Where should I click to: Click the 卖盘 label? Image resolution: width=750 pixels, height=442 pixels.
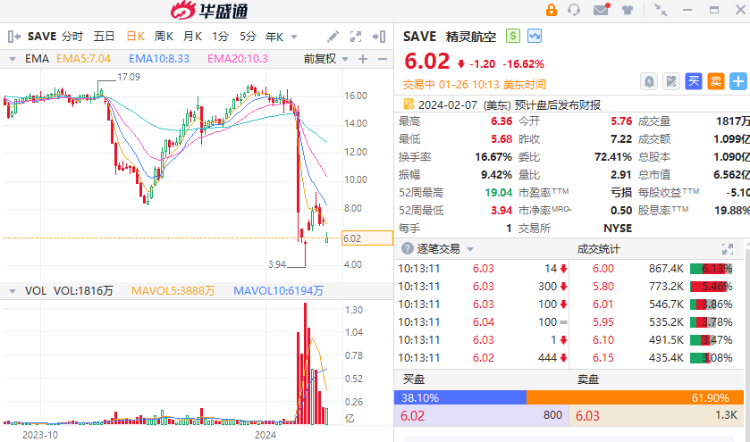[x=588, y=379]
